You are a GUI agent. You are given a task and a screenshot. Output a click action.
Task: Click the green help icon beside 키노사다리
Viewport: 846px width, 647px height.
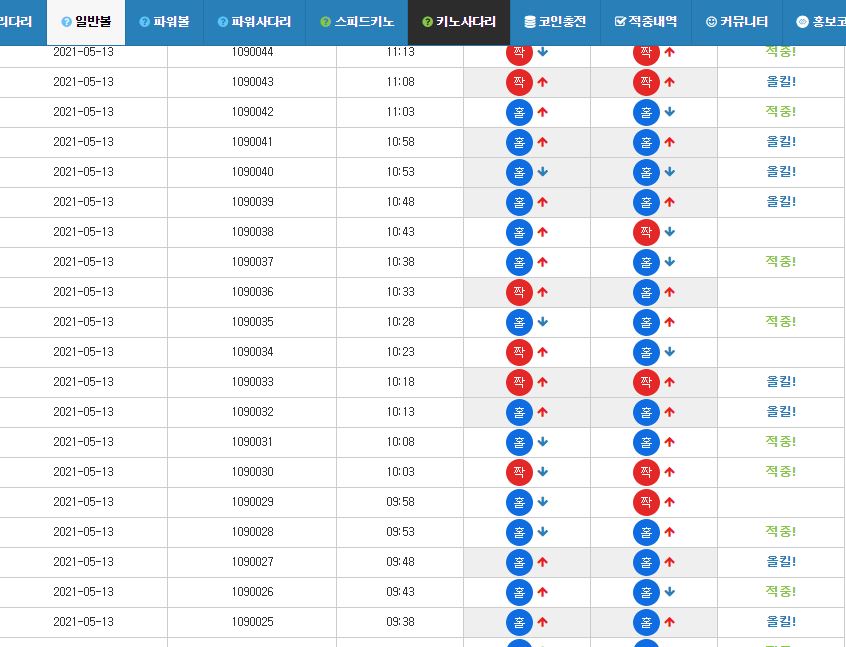pos(427,22)
